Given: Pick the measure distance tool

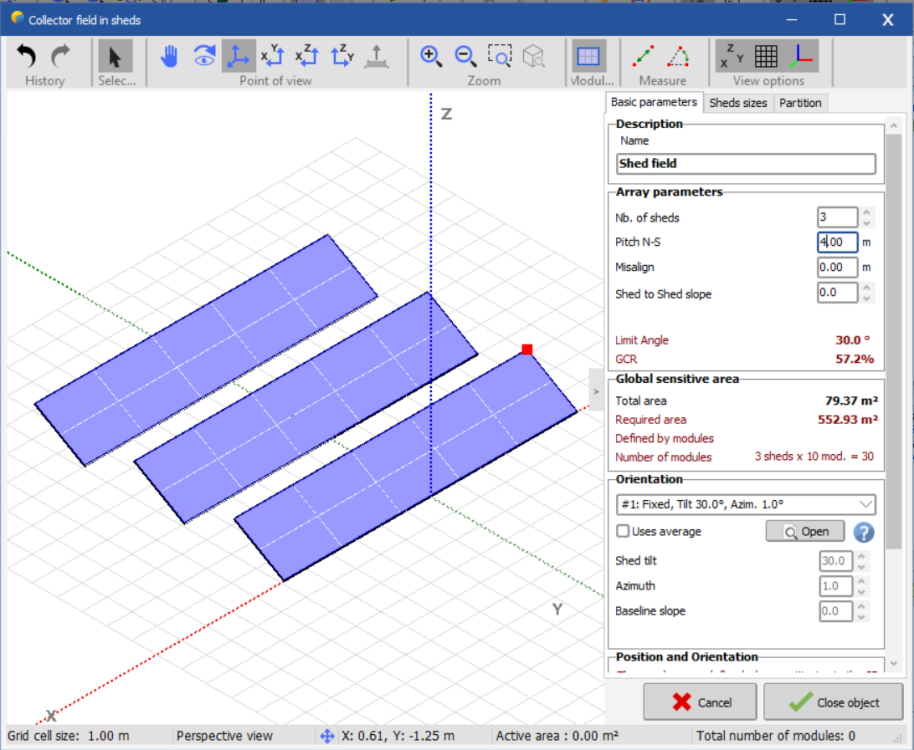Looking at the screenshot, I should pos(644,57).
